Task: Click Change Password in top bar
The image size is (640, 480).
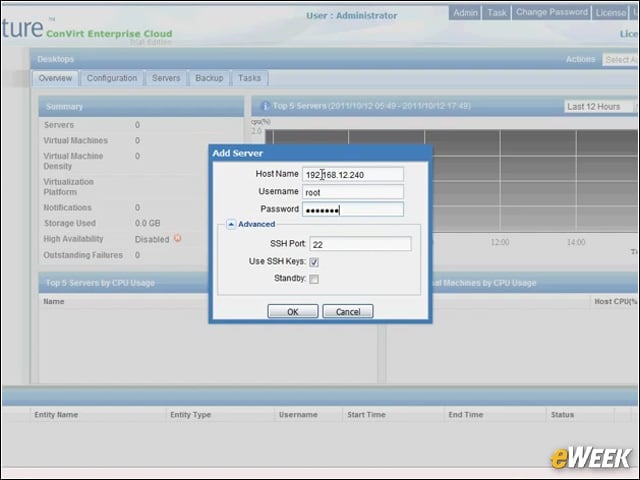Action: [552, 12]
